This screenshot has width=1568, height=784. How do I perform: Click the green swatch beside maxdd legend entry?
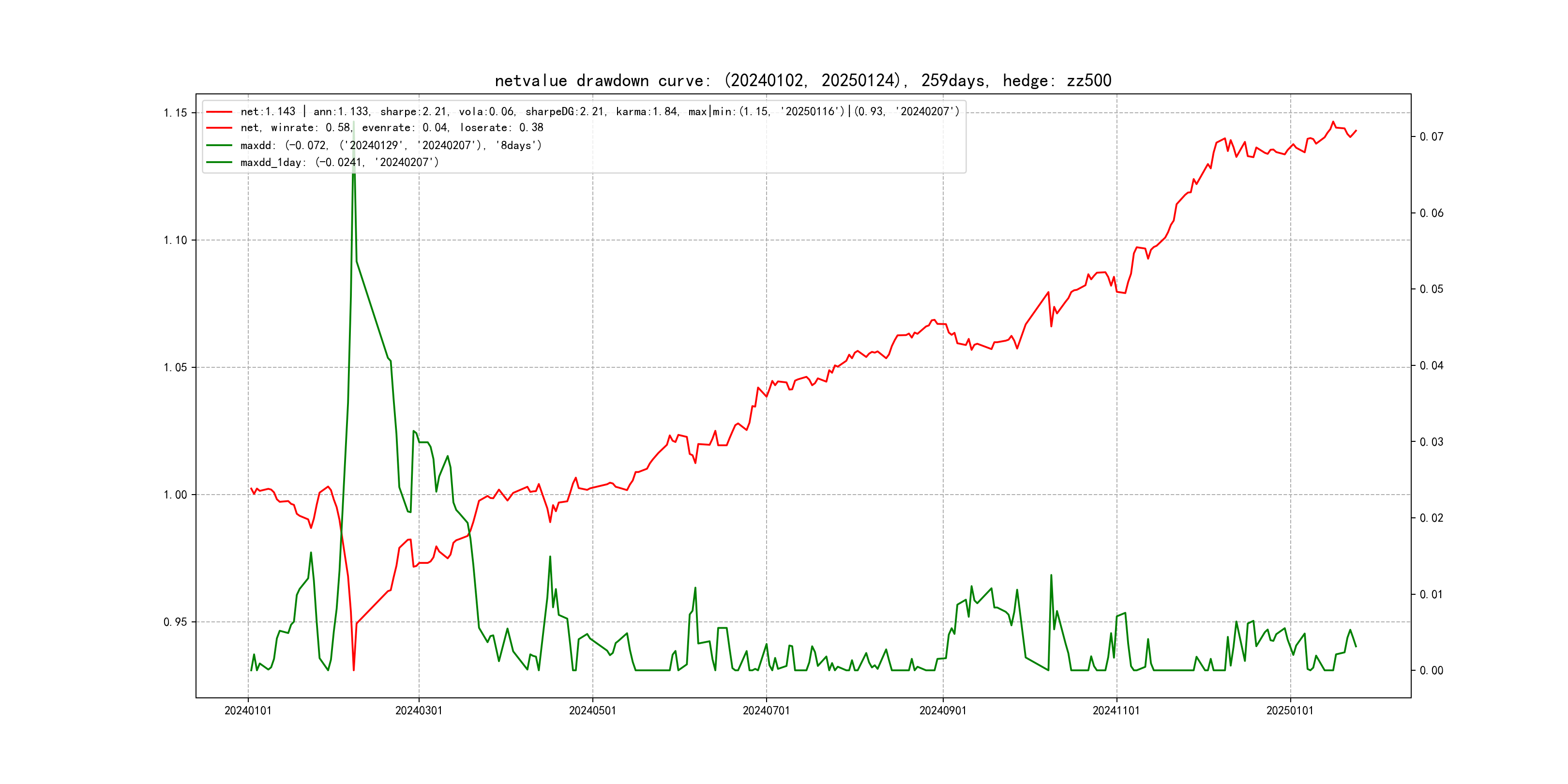pos(219,146)
